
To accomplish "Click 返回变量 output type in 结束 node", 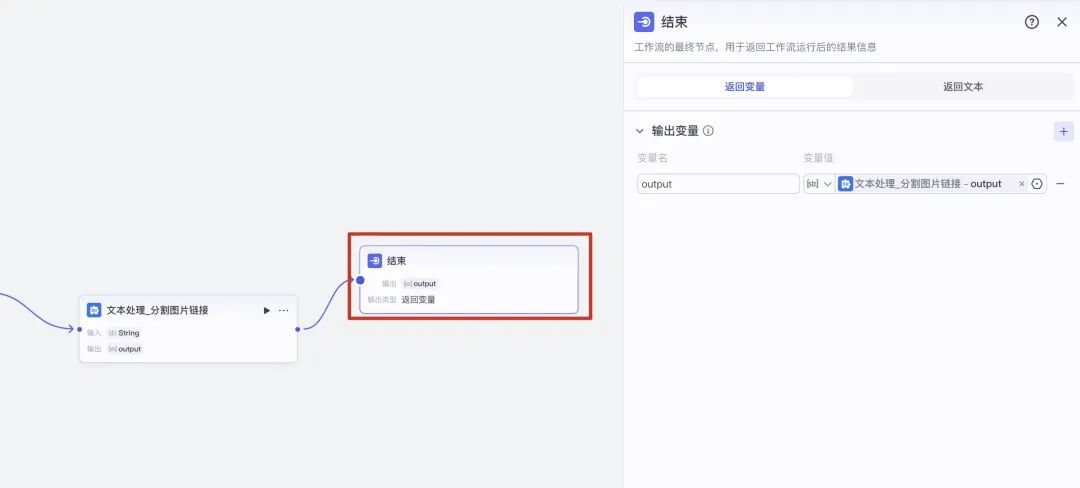I will [x=419, y=299].
